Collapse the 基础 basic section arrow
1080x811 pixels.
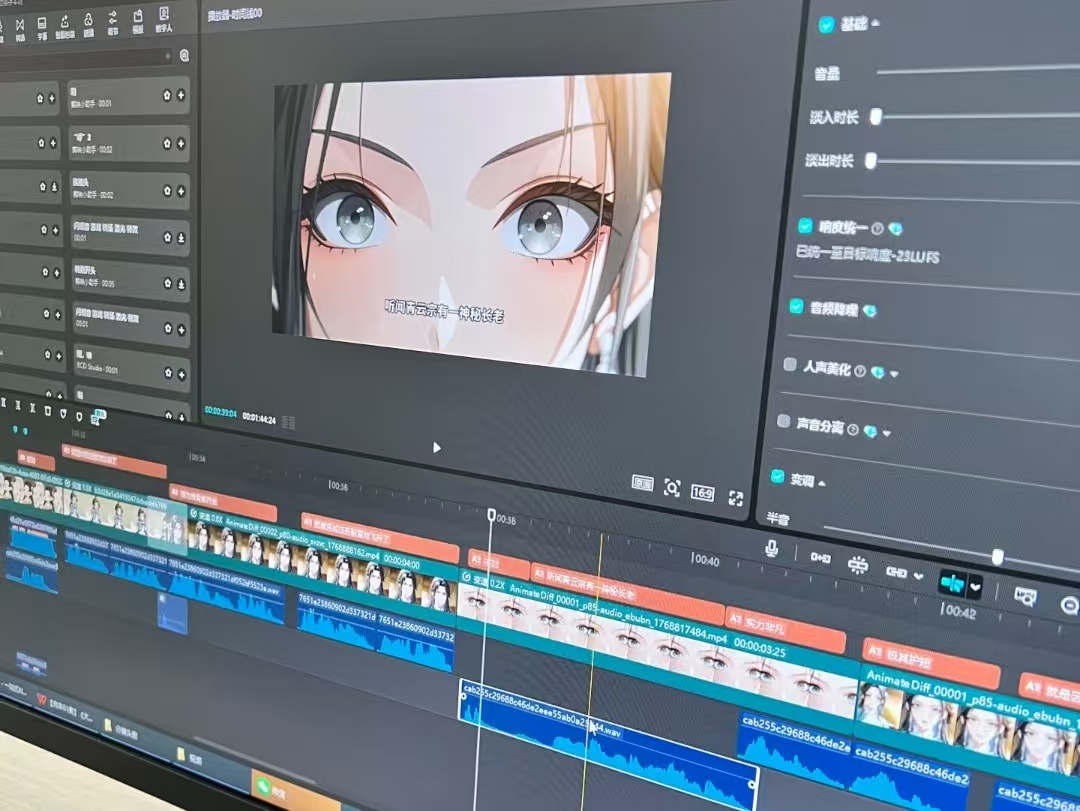877,23
